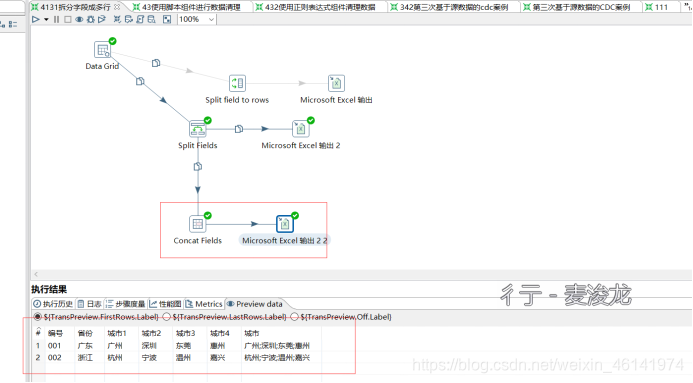Replay the transformation from the toolbar
Screen dimensions: 693x383
tap(102, 19)
